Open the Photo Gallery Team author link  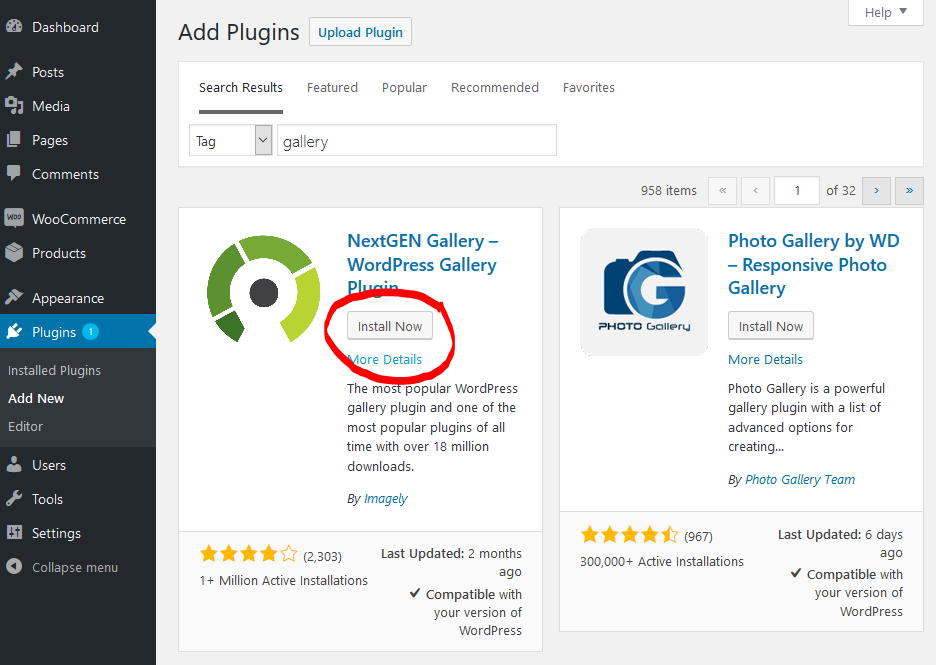tap(800, 479)
